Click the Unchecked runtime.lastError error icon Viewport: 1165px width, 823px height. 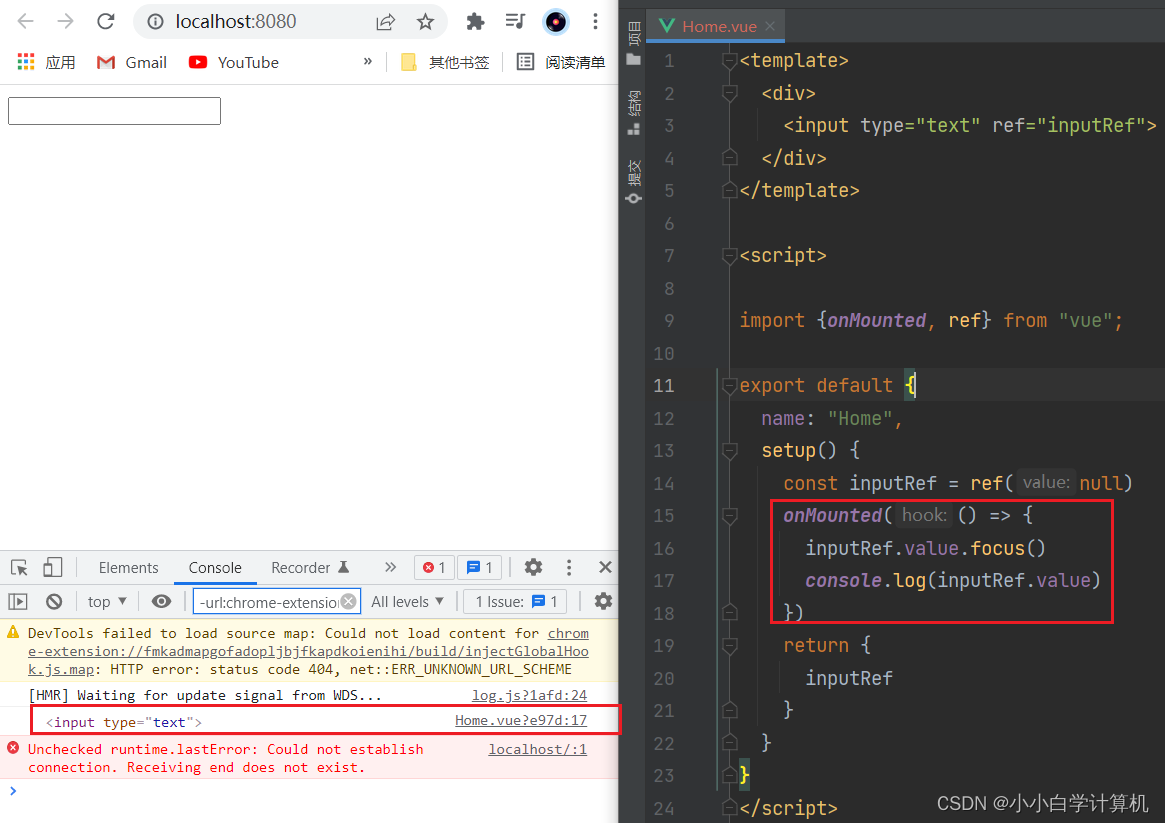(x=13, y=748)
